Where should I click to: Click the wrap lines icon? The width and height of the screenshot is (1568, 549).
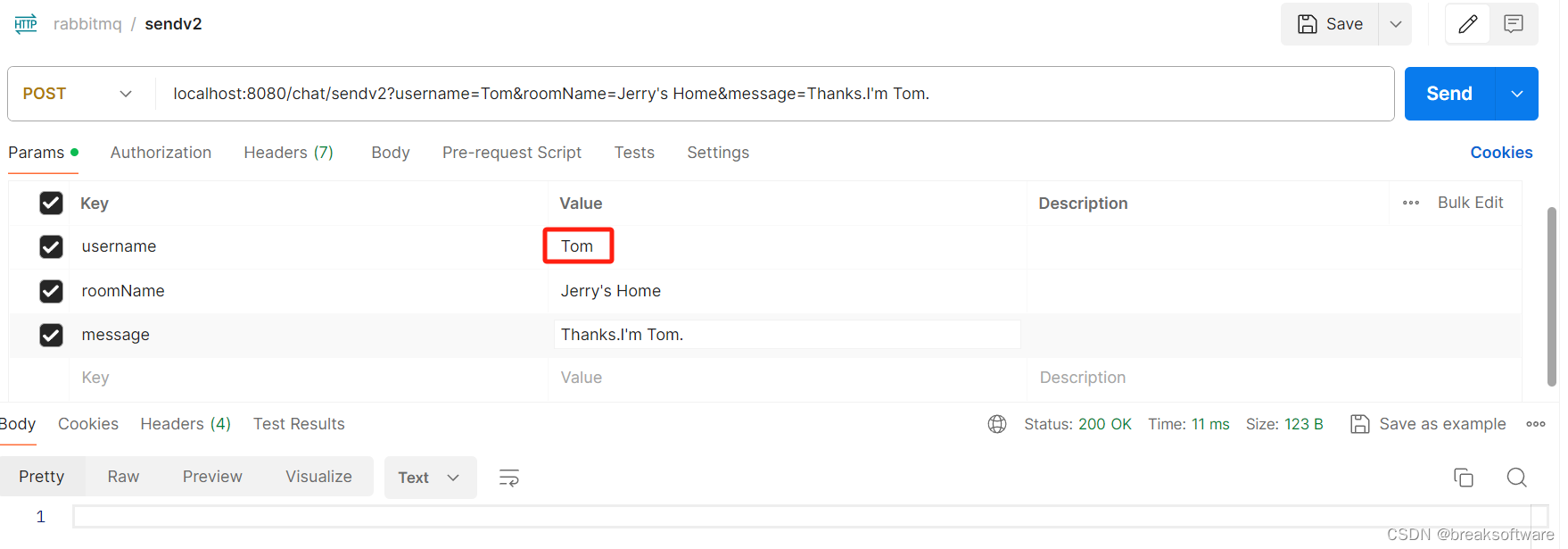[x=509, y=478]
